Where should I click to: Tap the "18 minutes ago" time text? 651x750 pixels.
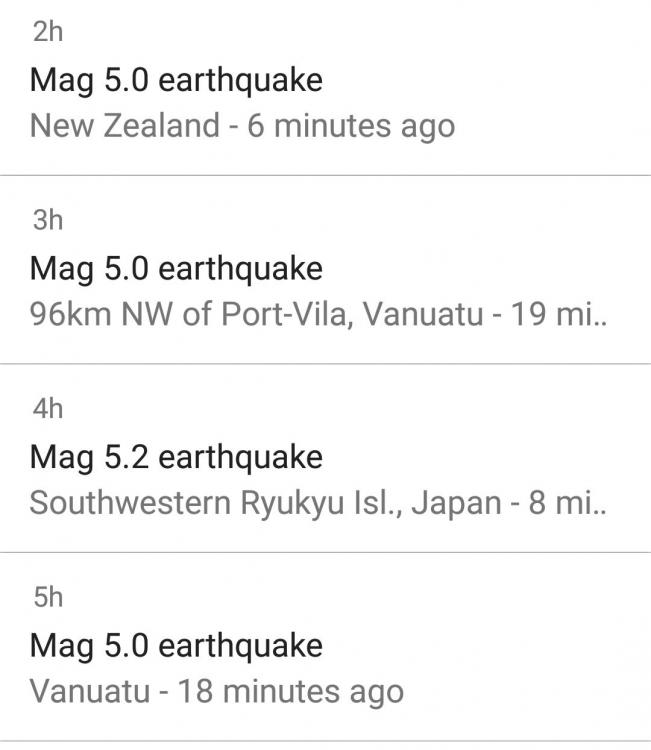click(x=290, y=691)
